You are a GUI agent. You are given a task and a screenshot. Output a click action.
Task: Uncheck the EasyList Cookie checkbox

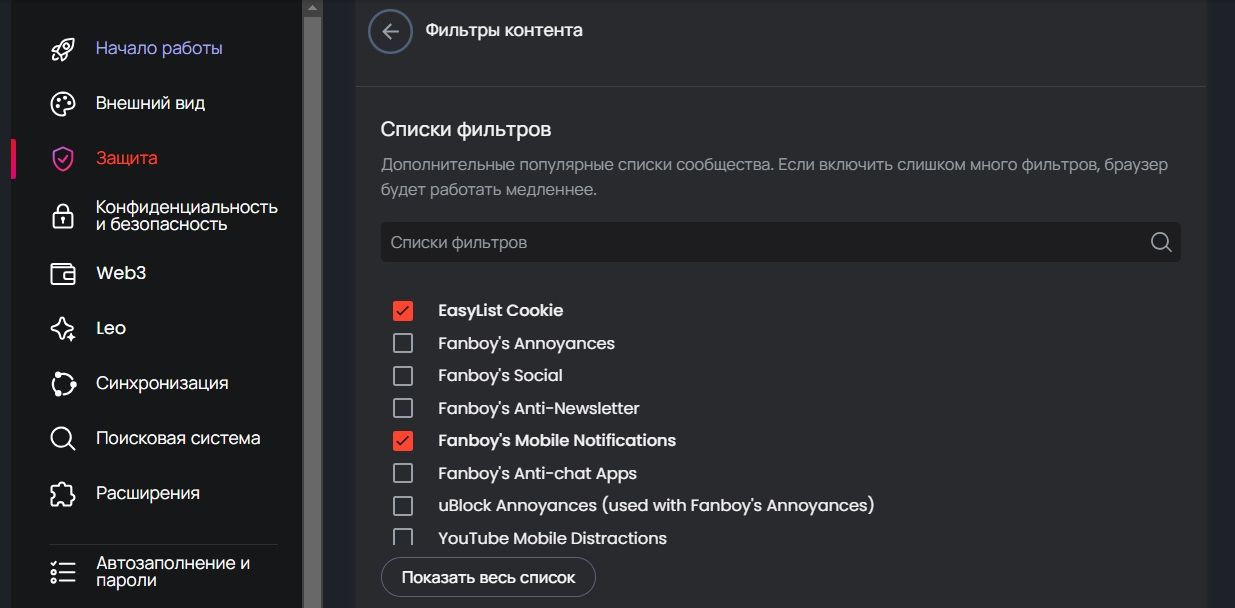(403, 311)
